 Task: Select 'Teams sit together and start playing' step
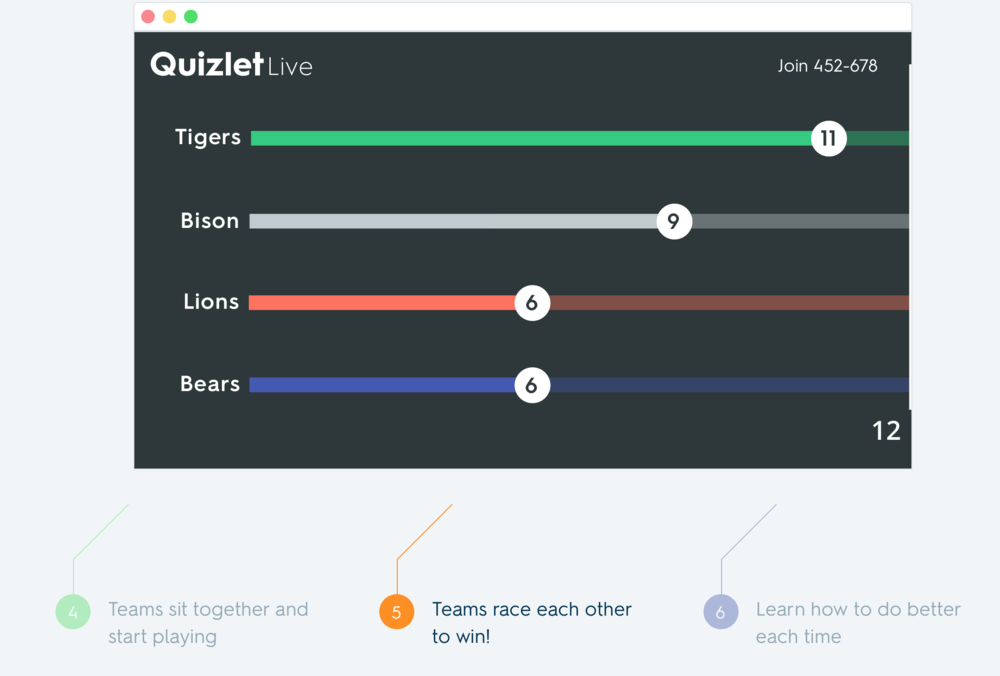pyautogui.click(x=208, y=622)
